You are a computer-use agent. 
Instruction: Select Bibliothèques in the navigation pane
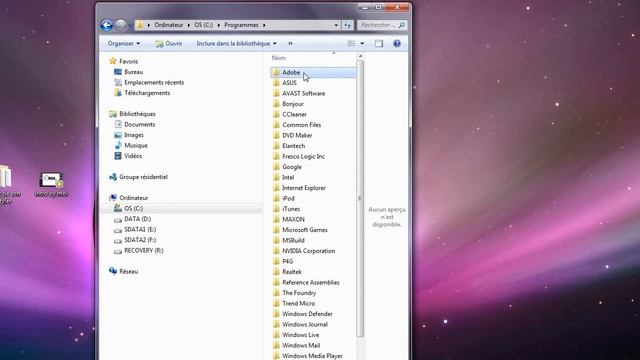pyautogui.click(x=137, y=114)
